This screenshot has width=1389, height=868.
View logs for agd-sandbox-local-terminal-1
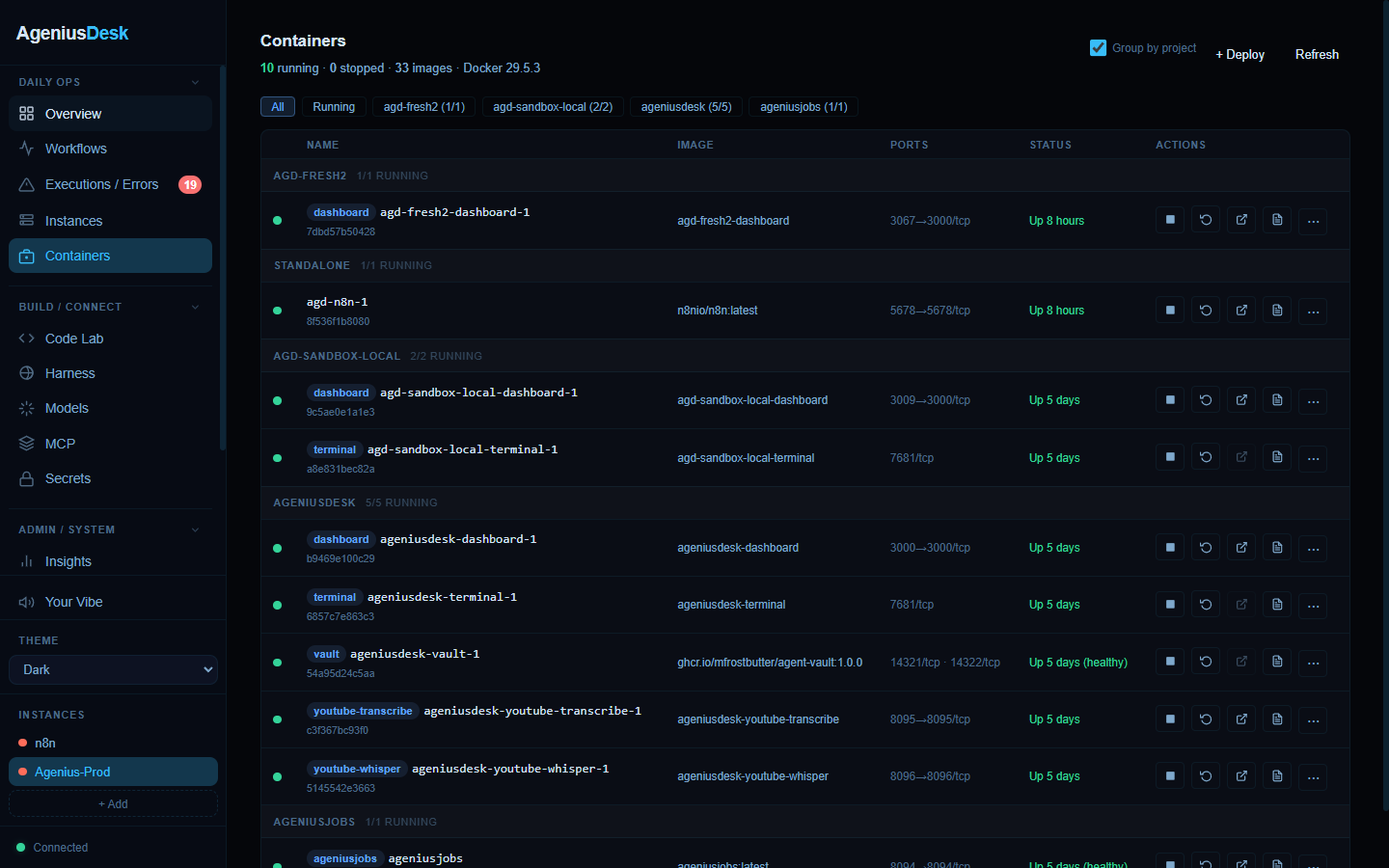tap(1277, 457)
